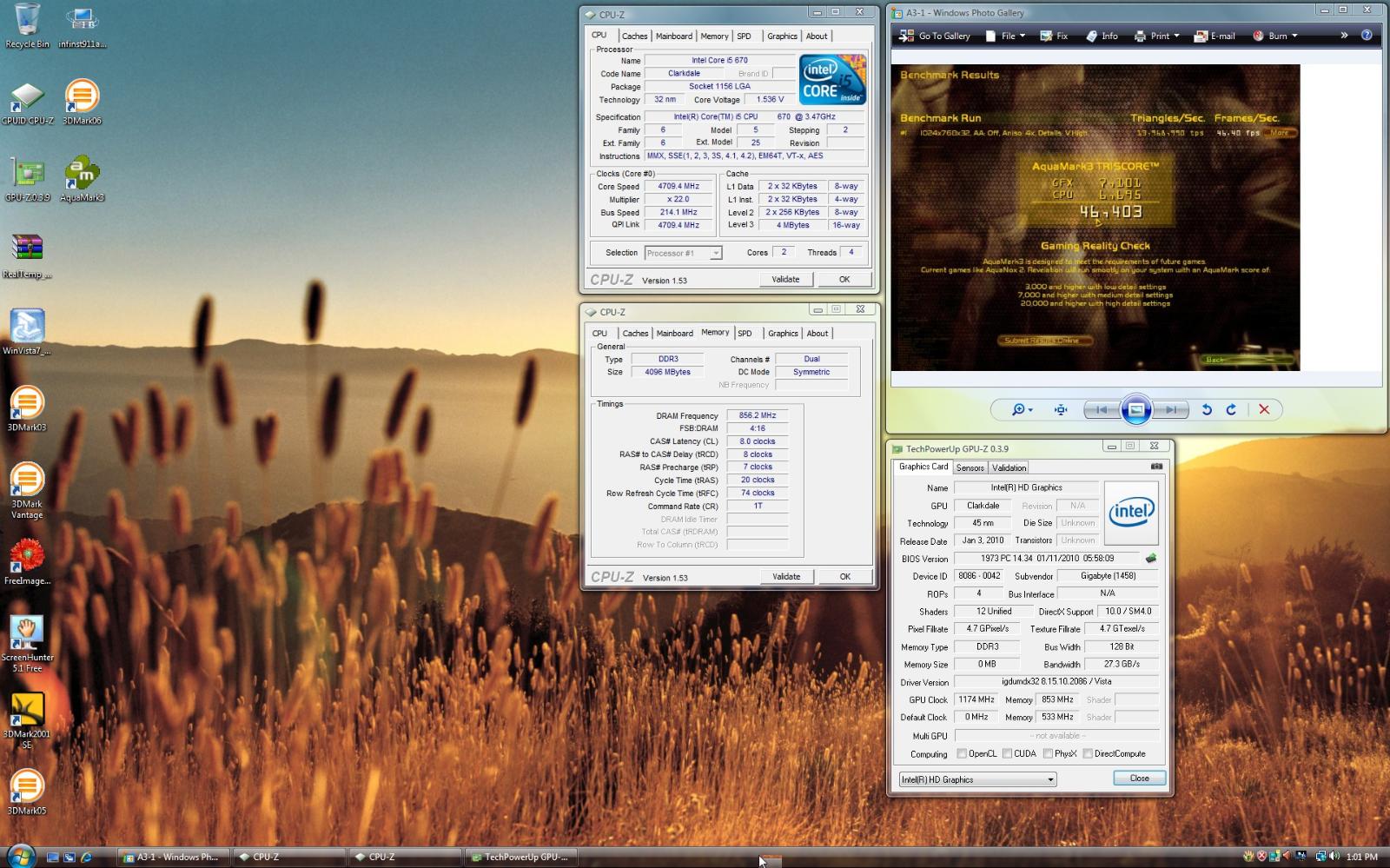The height and width of the screenshot is (868, 1390).
Task: Click Info in Photo Gallery toolbar
Action: click(x=1102, y=36)
